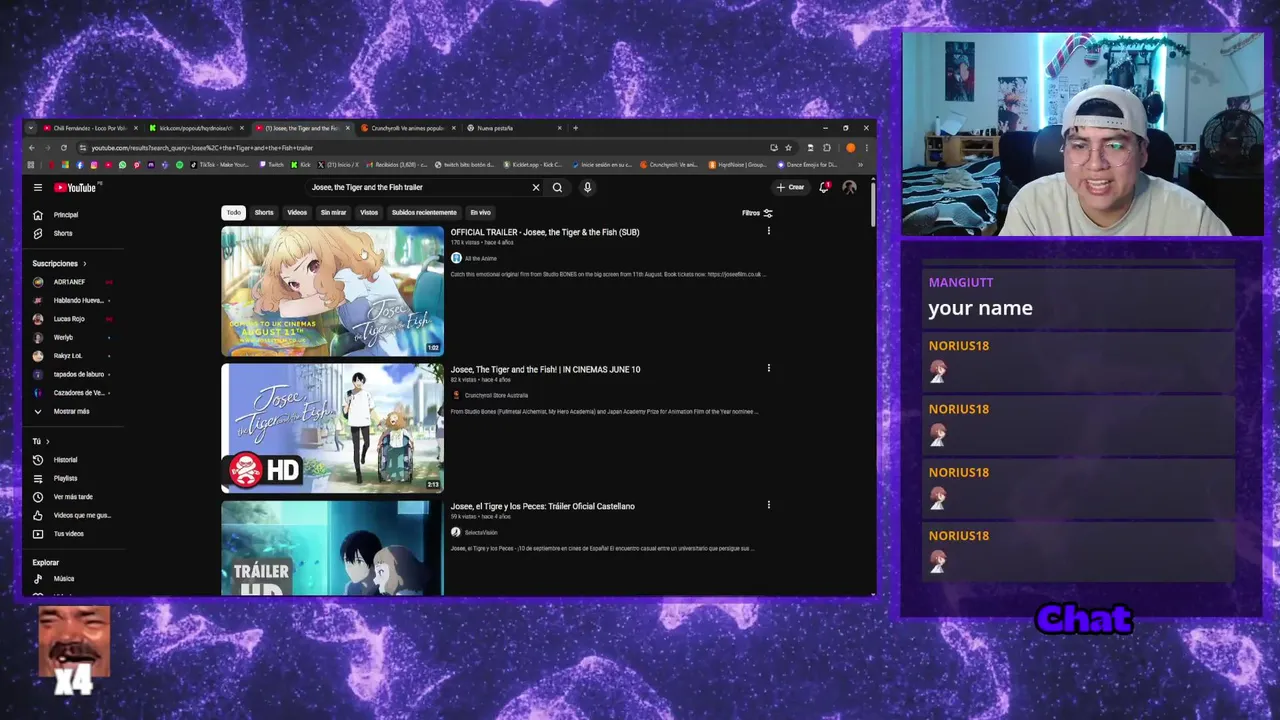Select Subidos recientemente filter chip
Image resolution: width=1280 pixels, height=720 pixels.
[424, 212]
